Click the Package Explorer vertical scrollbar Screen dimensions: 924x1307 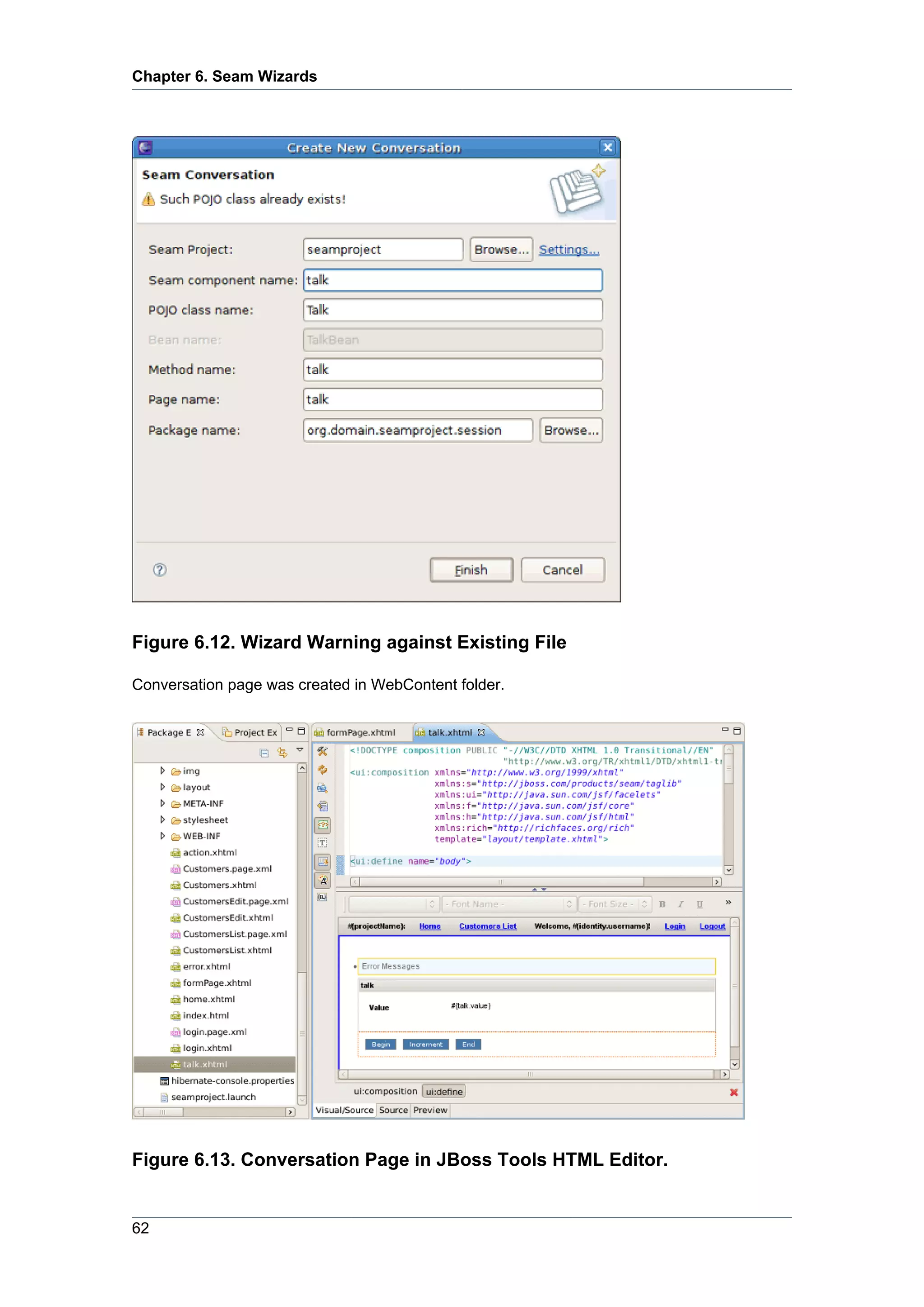(302, 934)
